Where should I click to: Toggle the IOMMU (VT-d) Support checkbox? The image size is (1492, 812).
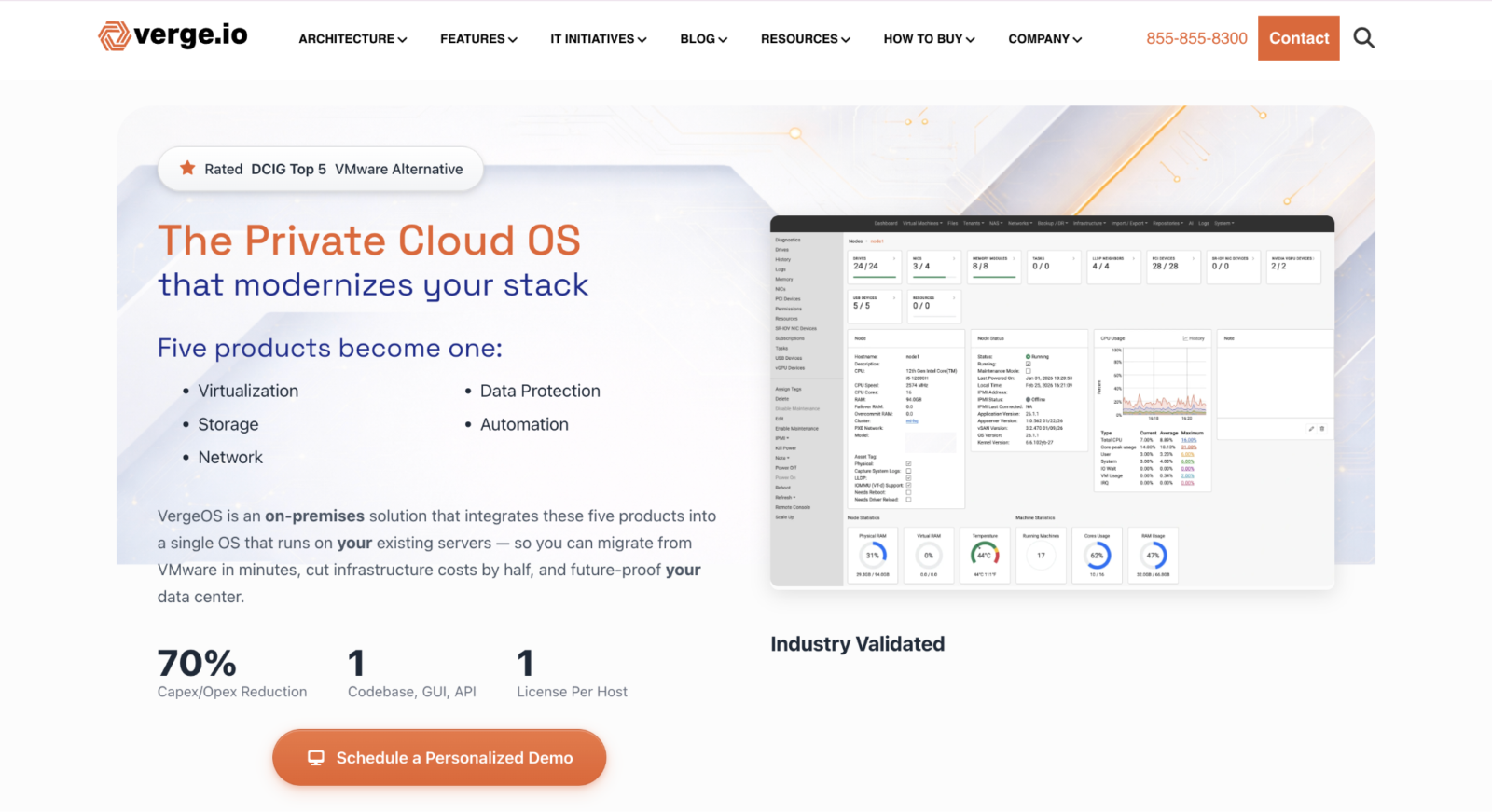(x=908, y=485)
